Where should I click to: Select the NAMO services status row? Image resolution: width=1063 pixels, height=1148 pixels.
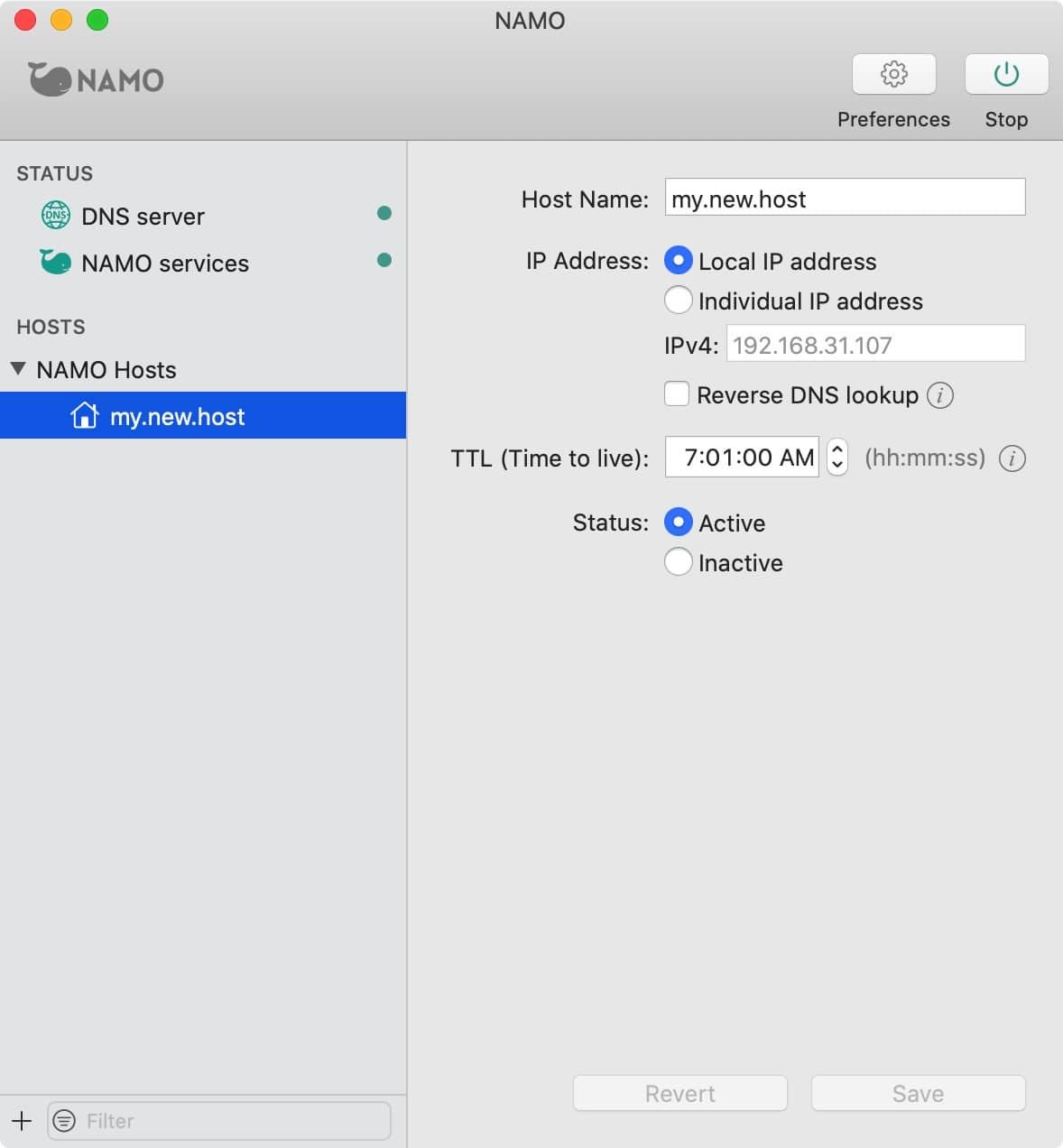[x=203, y=263]
